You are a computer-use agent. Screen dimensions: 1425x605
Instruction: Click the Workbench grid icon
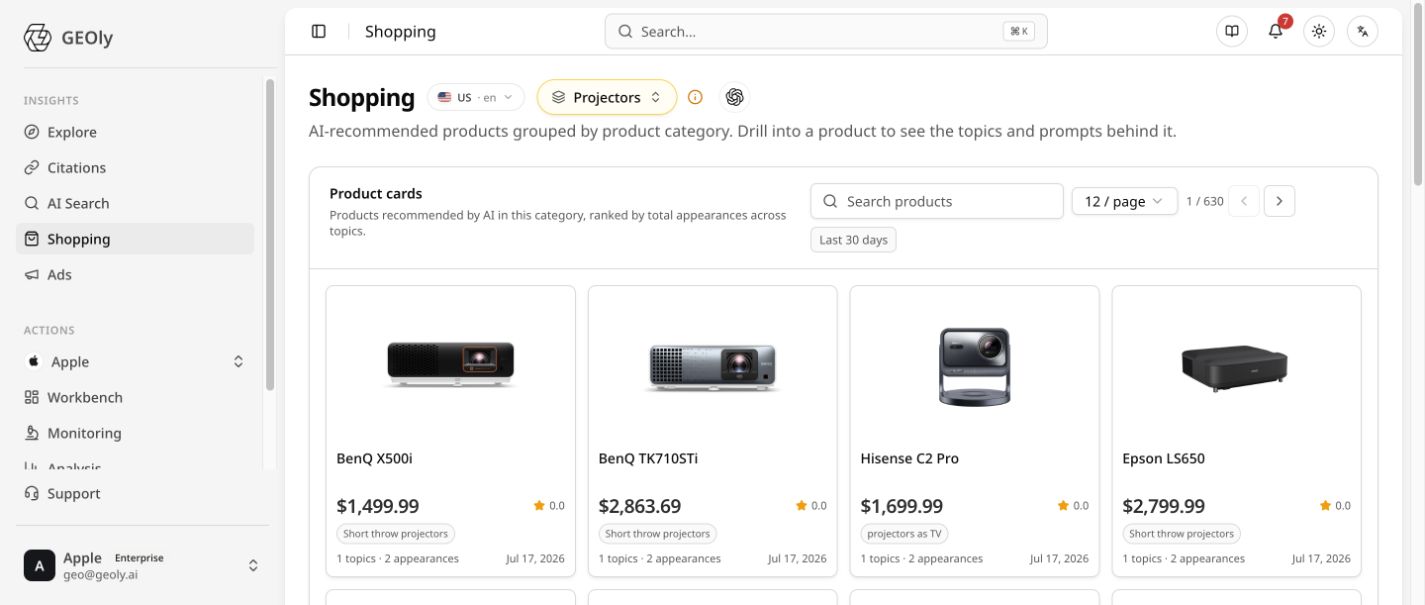tap(32, 397)
